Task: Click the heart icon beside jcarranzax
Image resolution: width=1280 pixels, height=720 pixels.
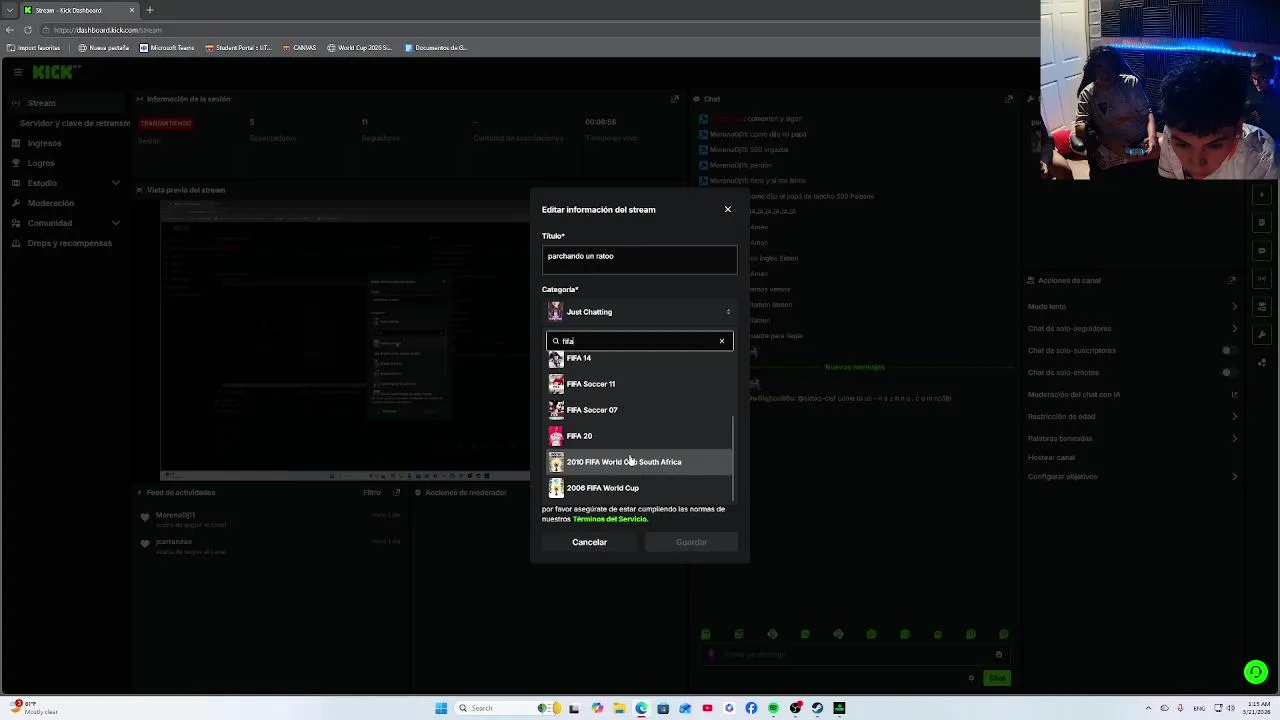Action: [145, 544]
